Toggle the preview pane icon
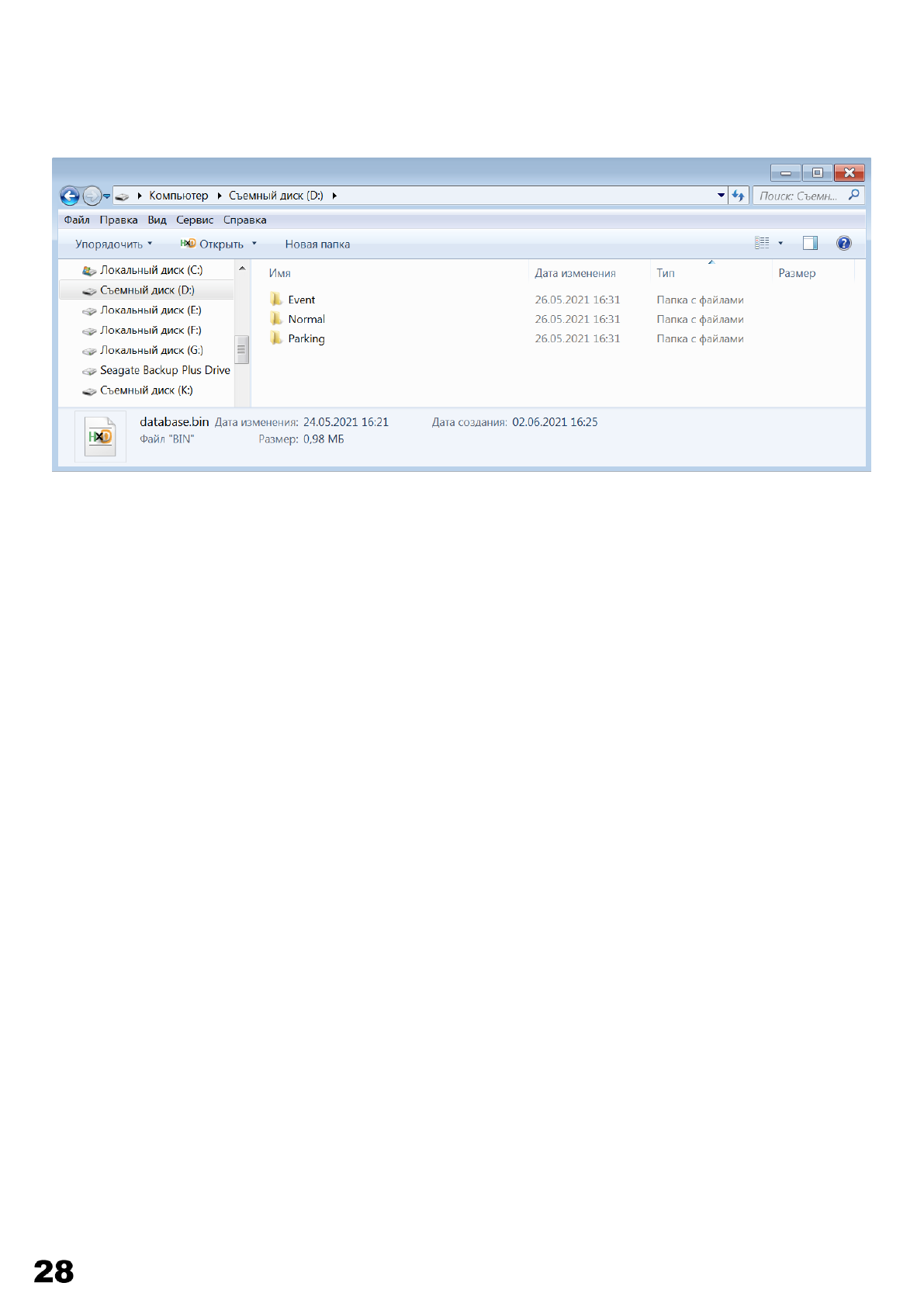 pos(810,244)
